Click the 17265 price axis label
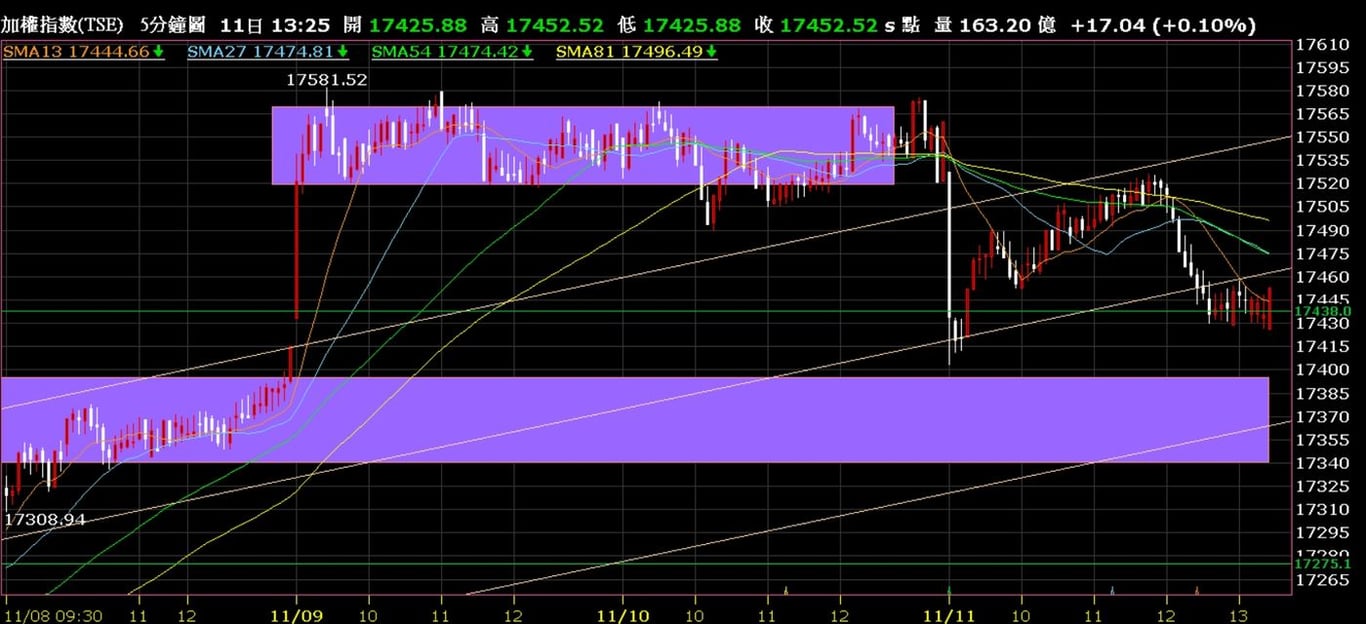1366x624 pixels. [1322, 580]
